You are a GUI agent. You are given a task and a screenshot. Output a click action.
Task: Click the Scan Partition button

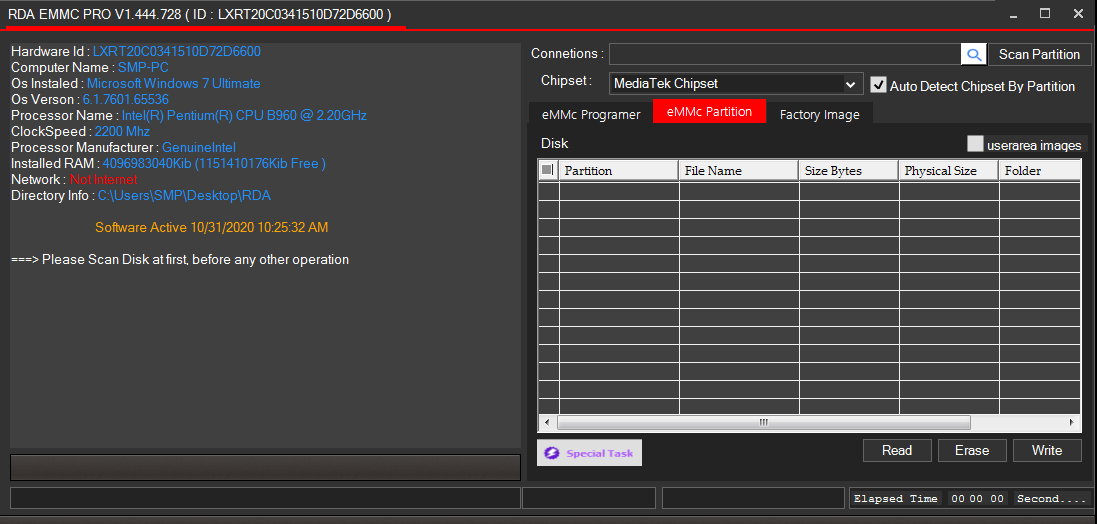[1040, 55]
